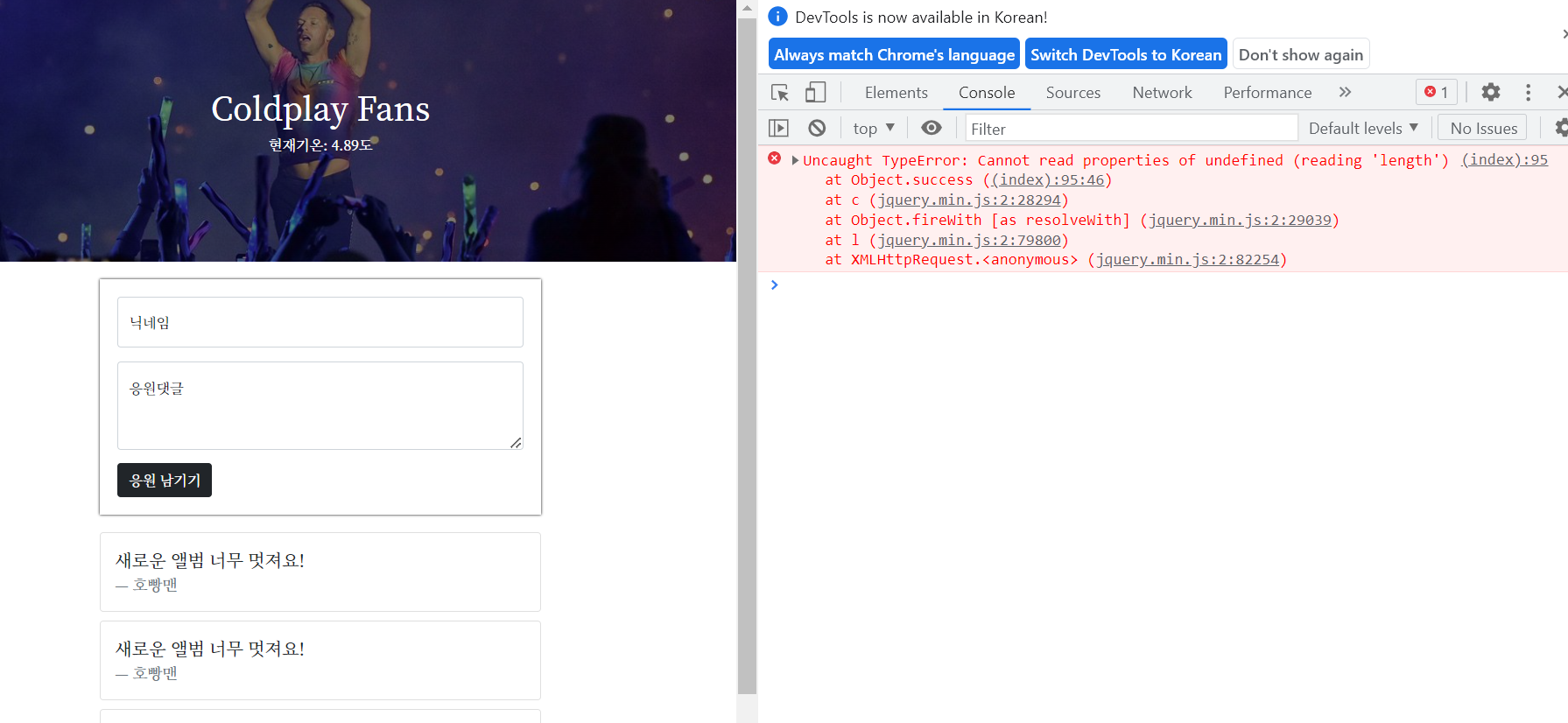
Task: Show more DevTools tabs chevron
Action: pyautogui.click(x=1345, y=92)
